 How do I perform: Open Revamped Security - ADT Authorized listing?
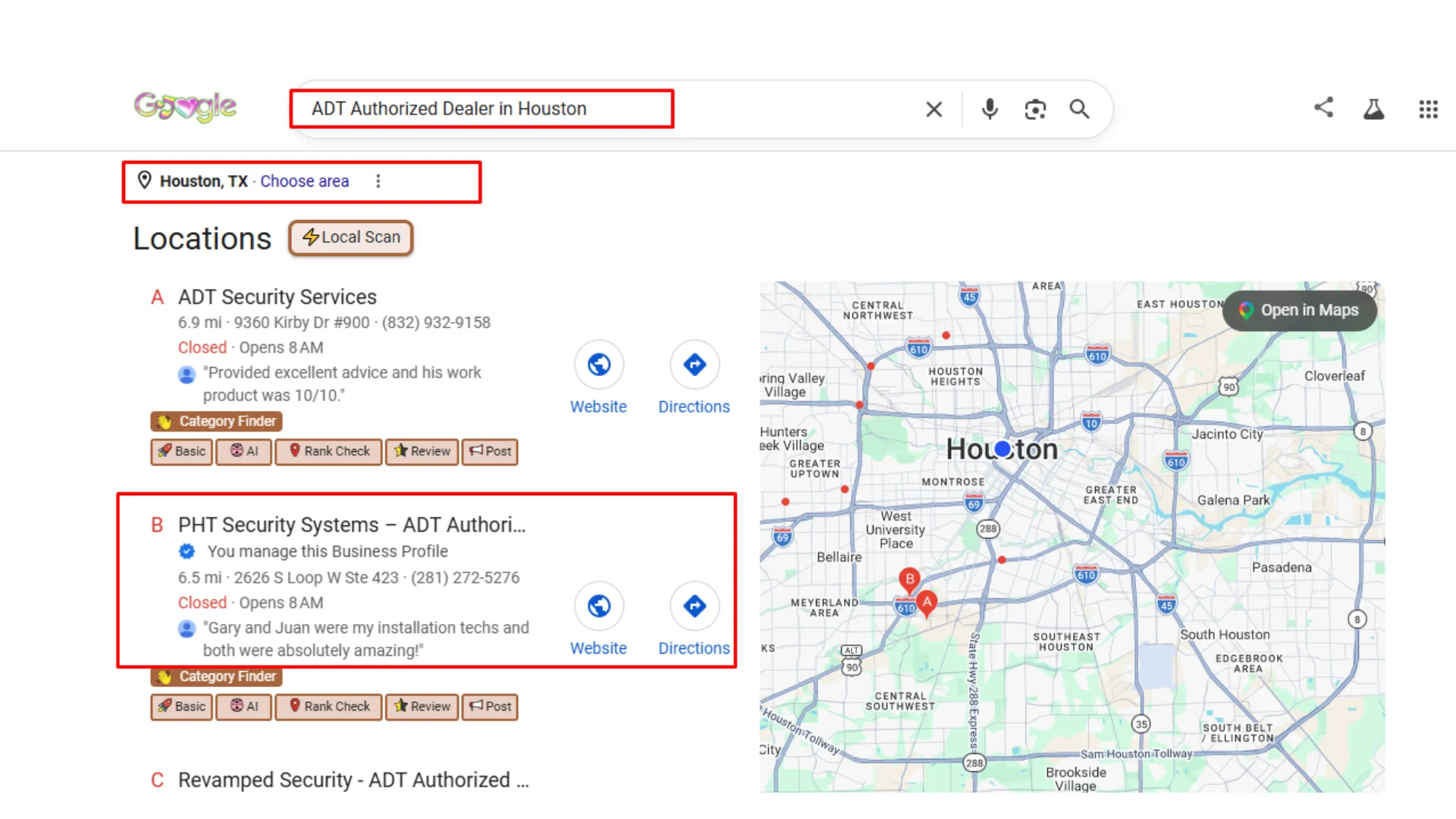[x=353, y=780]
